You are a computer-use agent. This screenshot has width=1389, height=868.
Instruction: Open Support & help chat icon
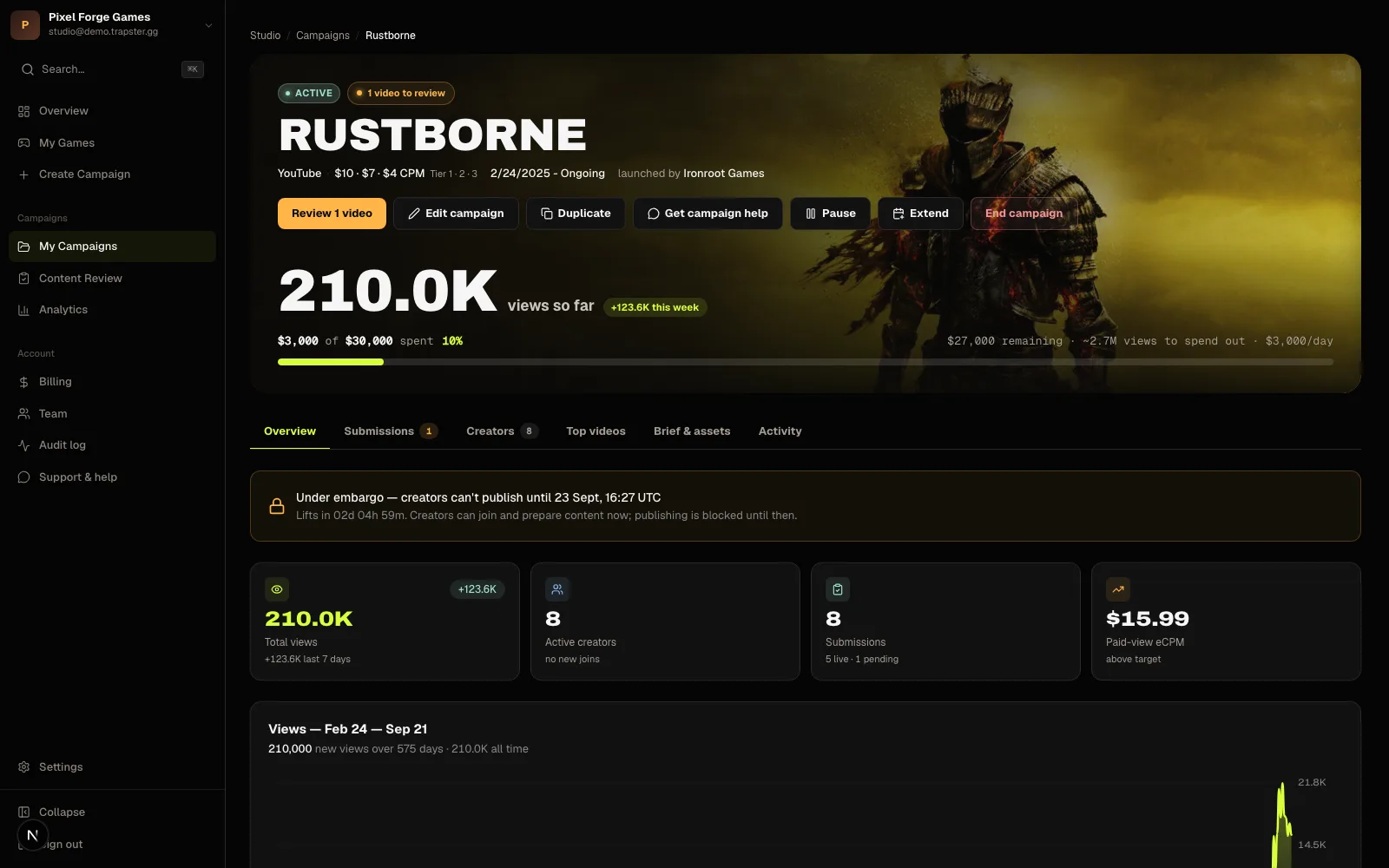coord(23,477)
